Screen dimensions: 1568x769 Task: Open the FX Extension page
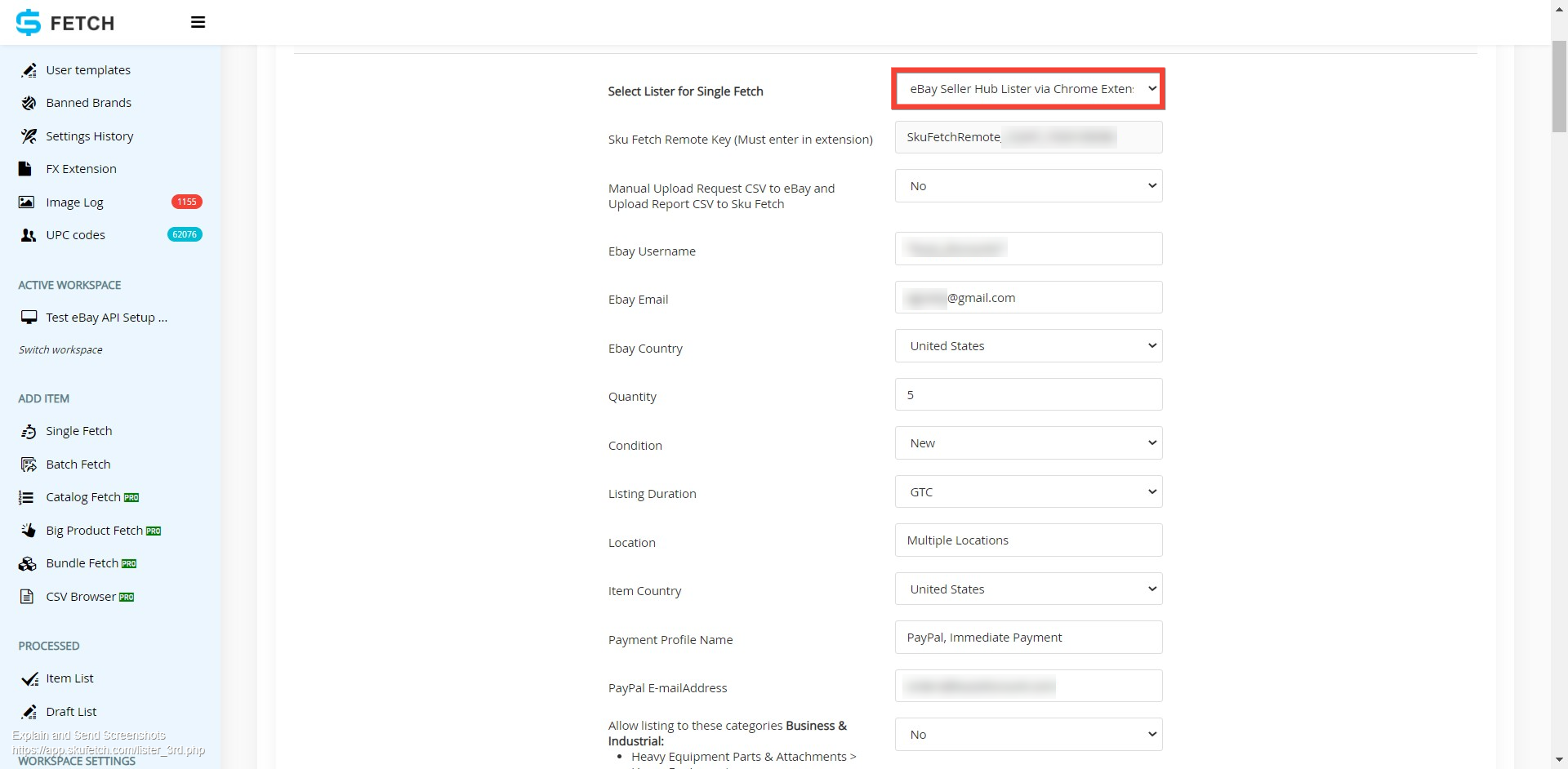(x=81, y=169)
